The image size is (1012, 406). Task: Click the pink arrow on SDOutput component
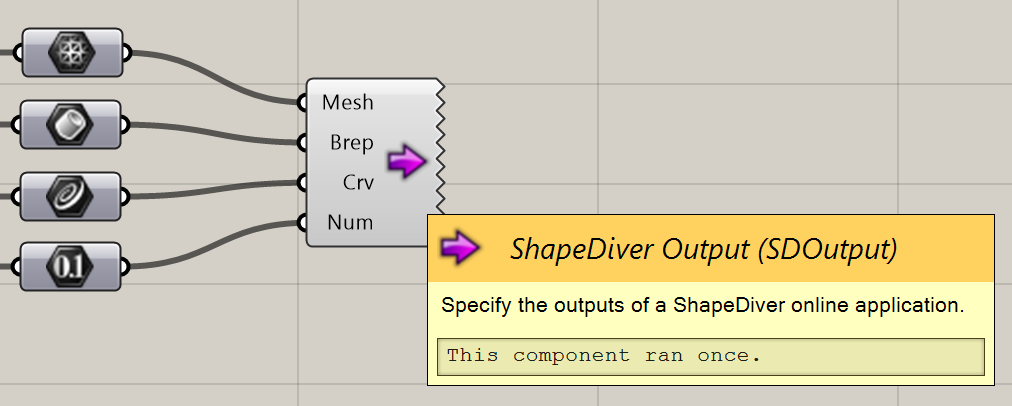[406, 161]
